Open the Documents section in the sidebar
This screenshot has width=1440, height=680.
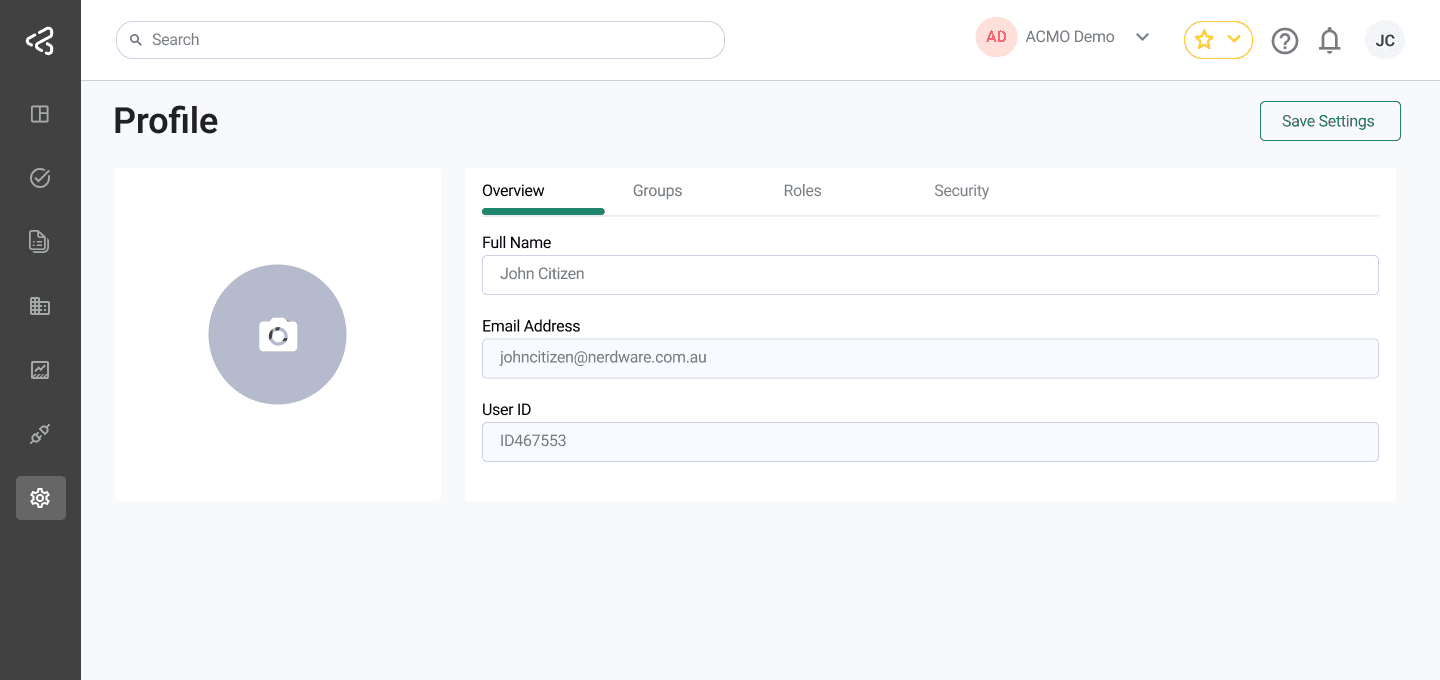pos(40,241)
